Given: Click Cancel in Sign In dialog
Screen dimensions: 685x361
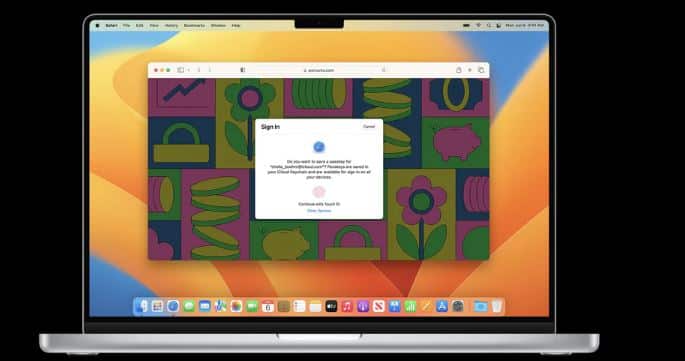Looking at the screenshot, I should tap(369, 127).
